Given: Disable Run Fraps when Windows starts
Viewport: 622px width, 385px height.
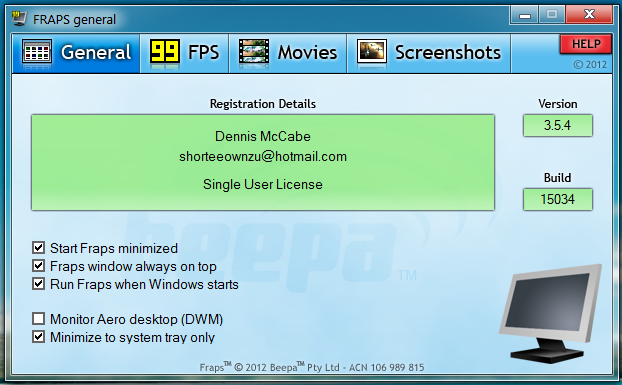Looking at the screenshot, I should click(38, 284).
